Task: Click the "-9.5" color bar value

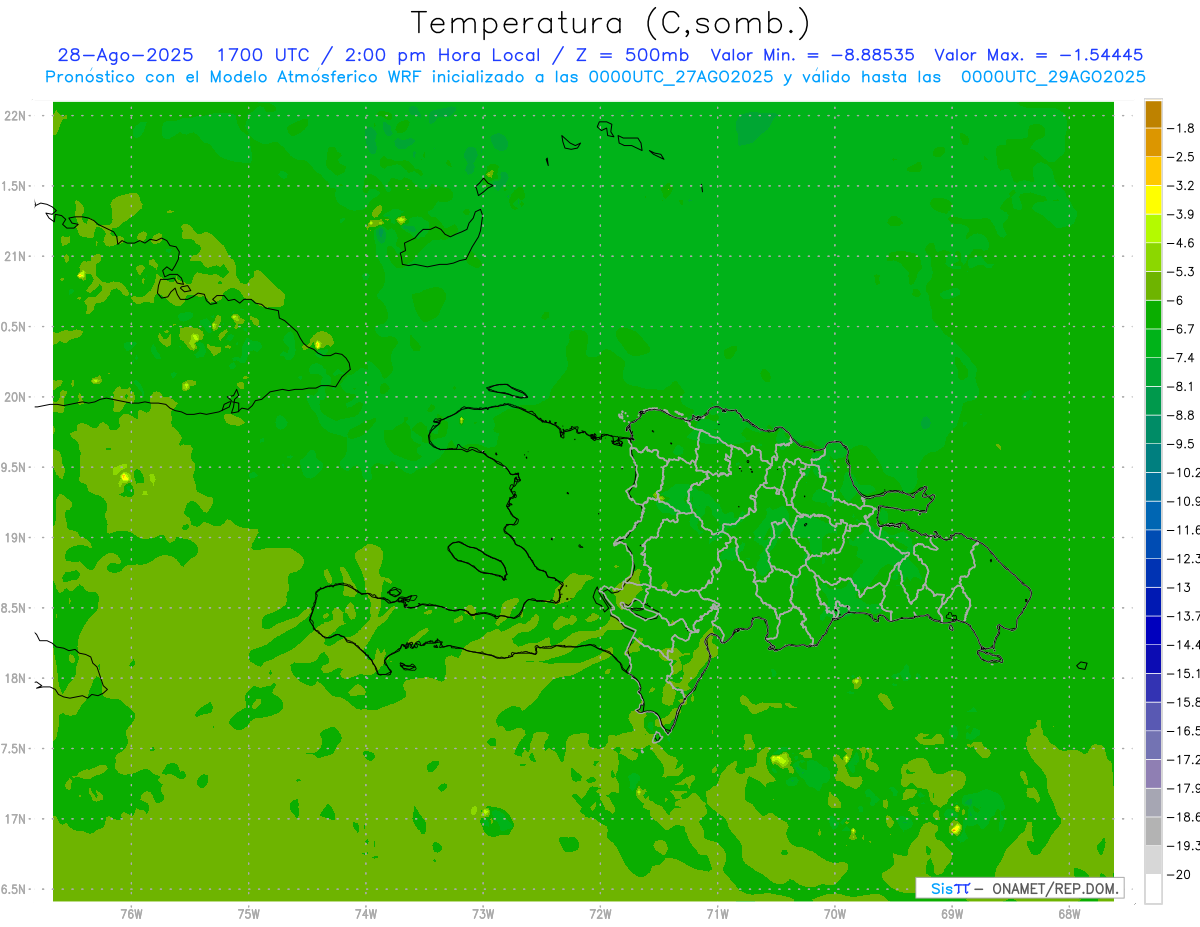Action: click(x=1181, y=443)
